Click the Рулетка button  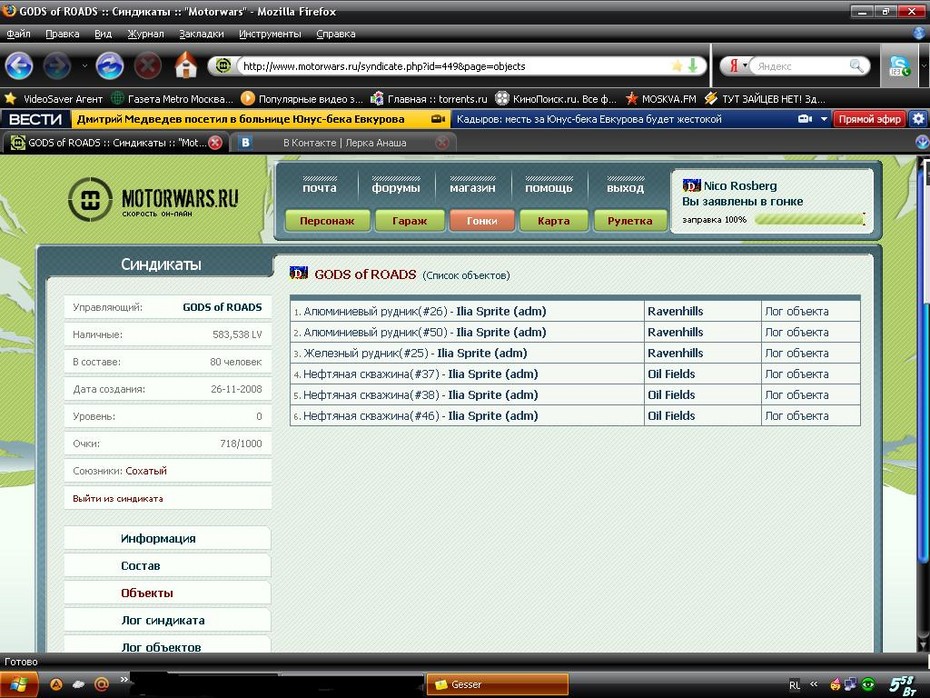(630, 221)
